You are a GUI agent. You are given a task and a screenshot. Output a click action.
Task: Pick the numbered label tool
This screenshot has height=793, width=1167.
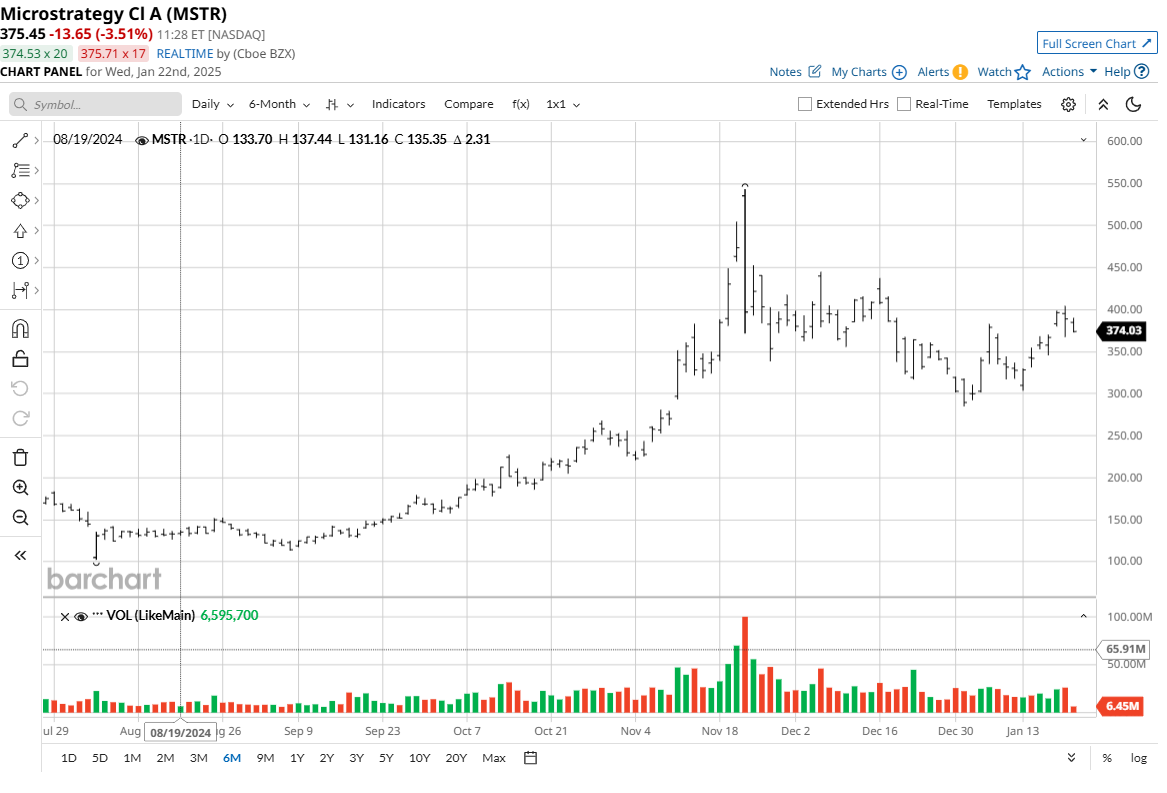pyautogui.click(x=20, y=261)
